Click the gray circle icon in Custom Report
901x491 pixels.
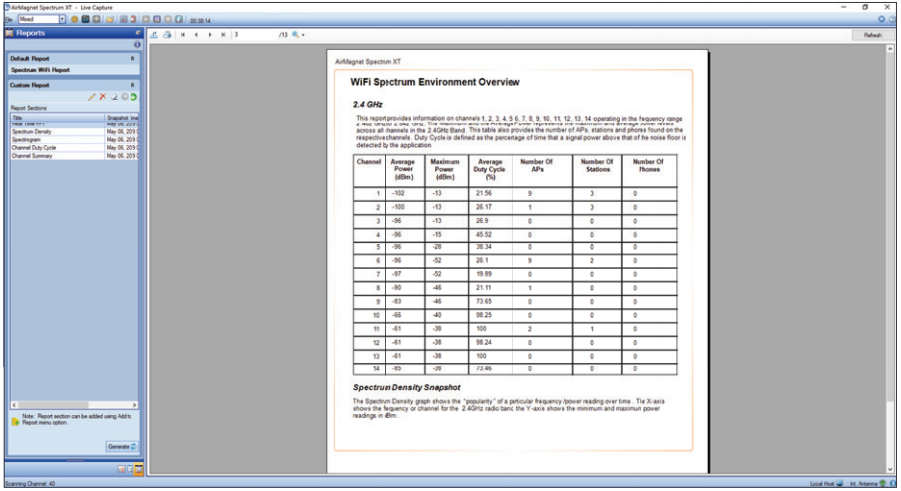[x=124, y=97]
